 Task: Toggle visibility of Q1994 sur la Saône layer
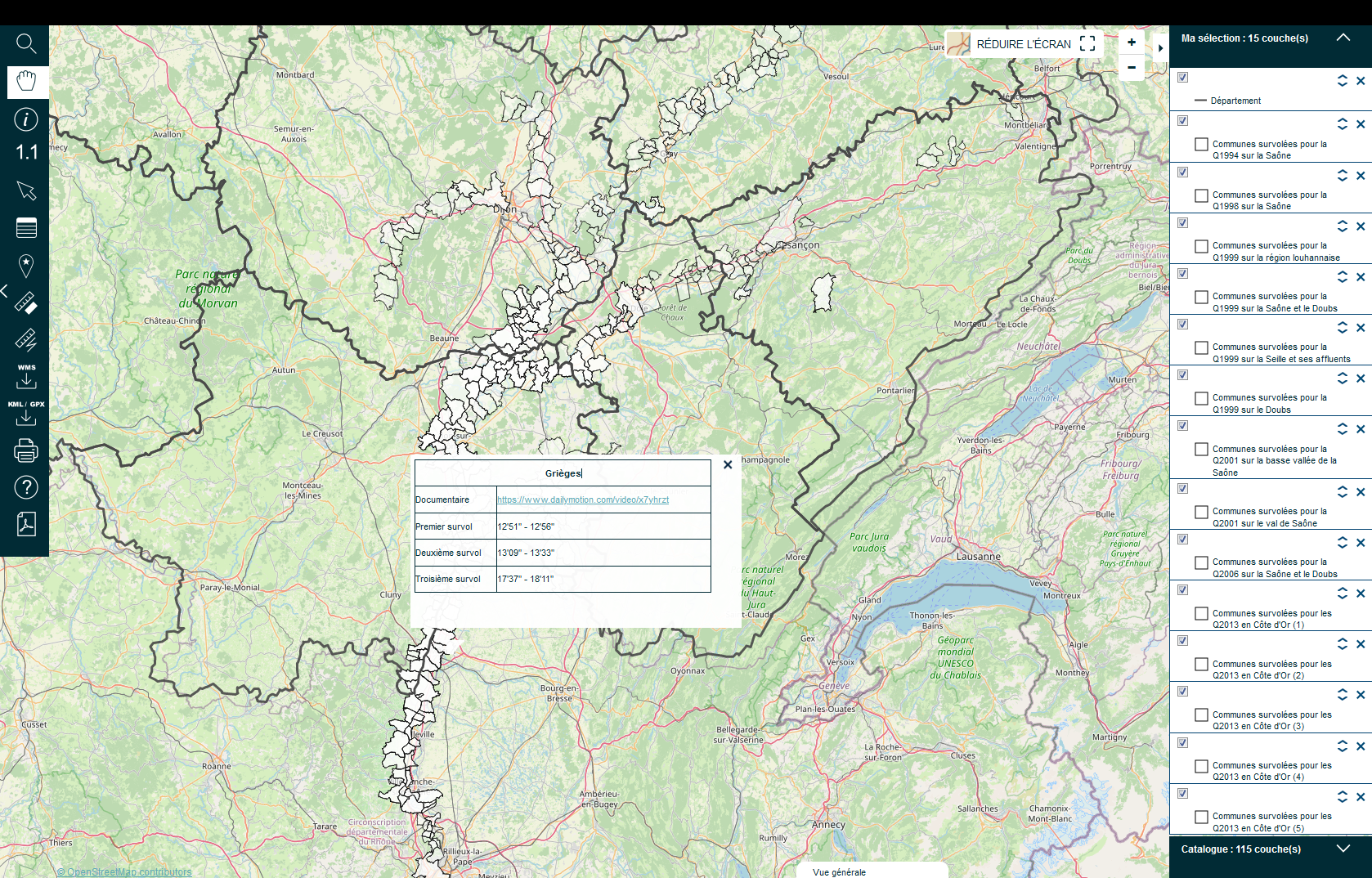coord(1182,121)
